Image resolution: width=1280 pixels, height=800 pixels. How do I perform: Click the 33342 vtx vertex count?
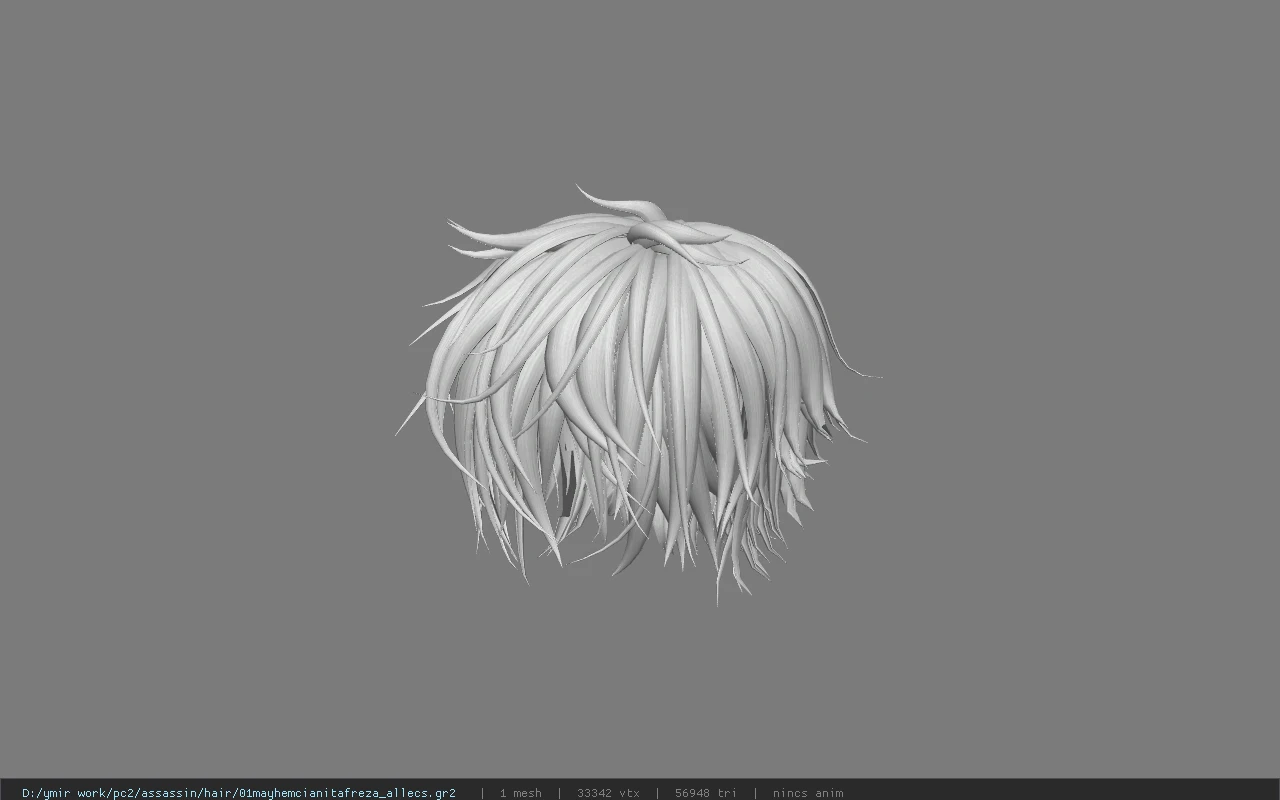click(x=608, y=793)
